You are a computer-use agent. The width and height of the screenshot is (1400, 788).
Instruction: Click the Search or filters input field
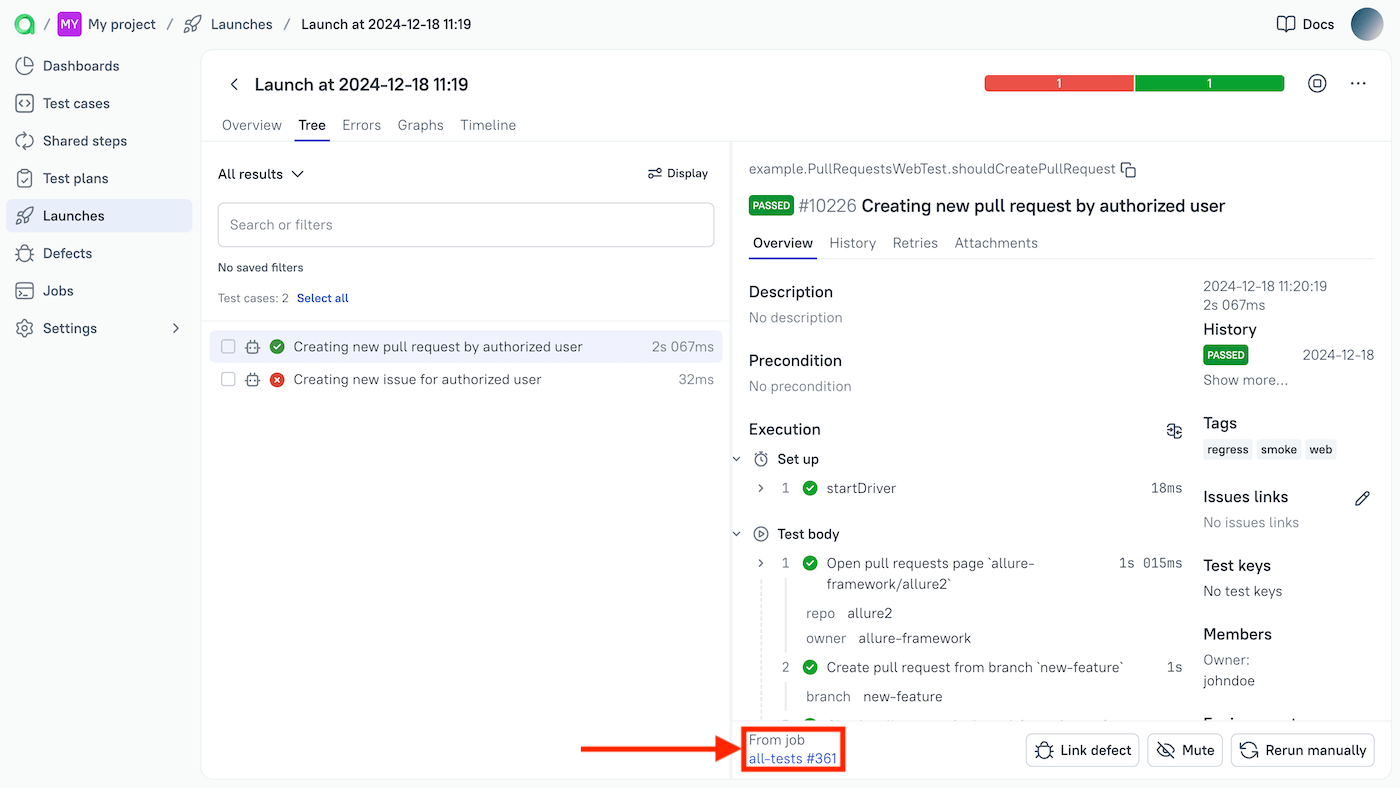(x=465, y=225)
